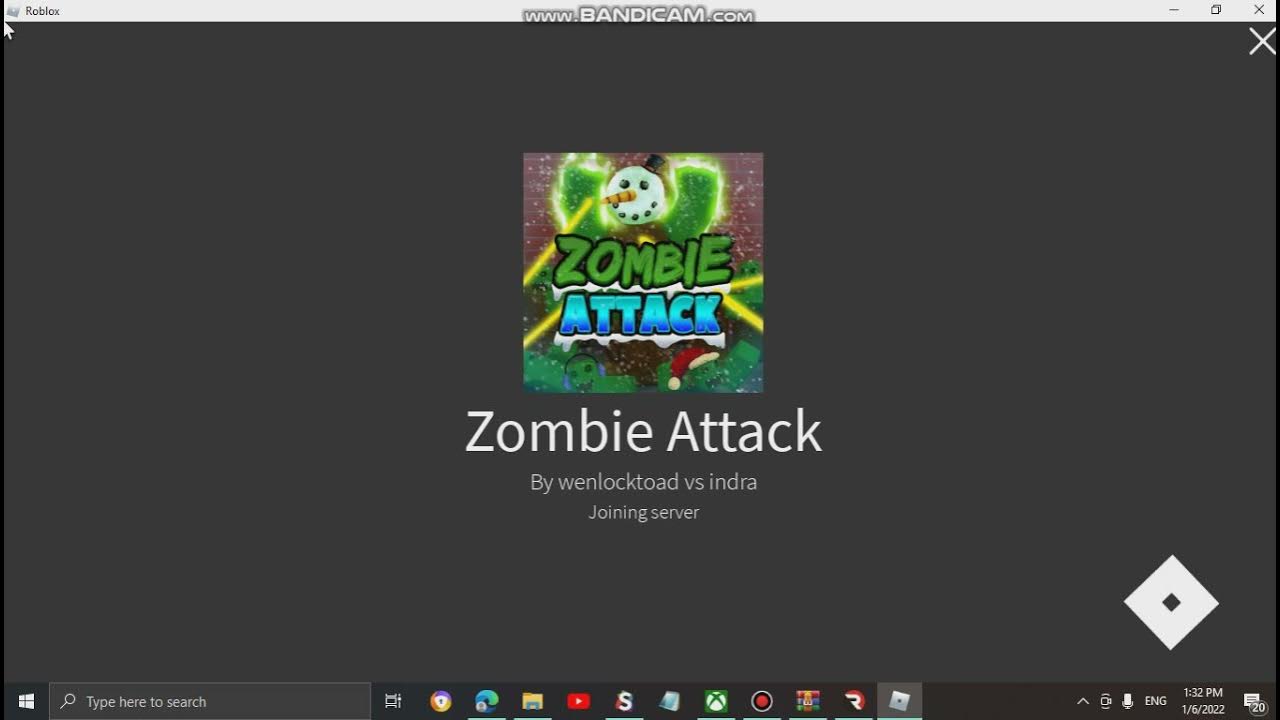Click the Zombie Attack game thumbnail
Viewport: 1280px width, 720px height.
point(643,272)
